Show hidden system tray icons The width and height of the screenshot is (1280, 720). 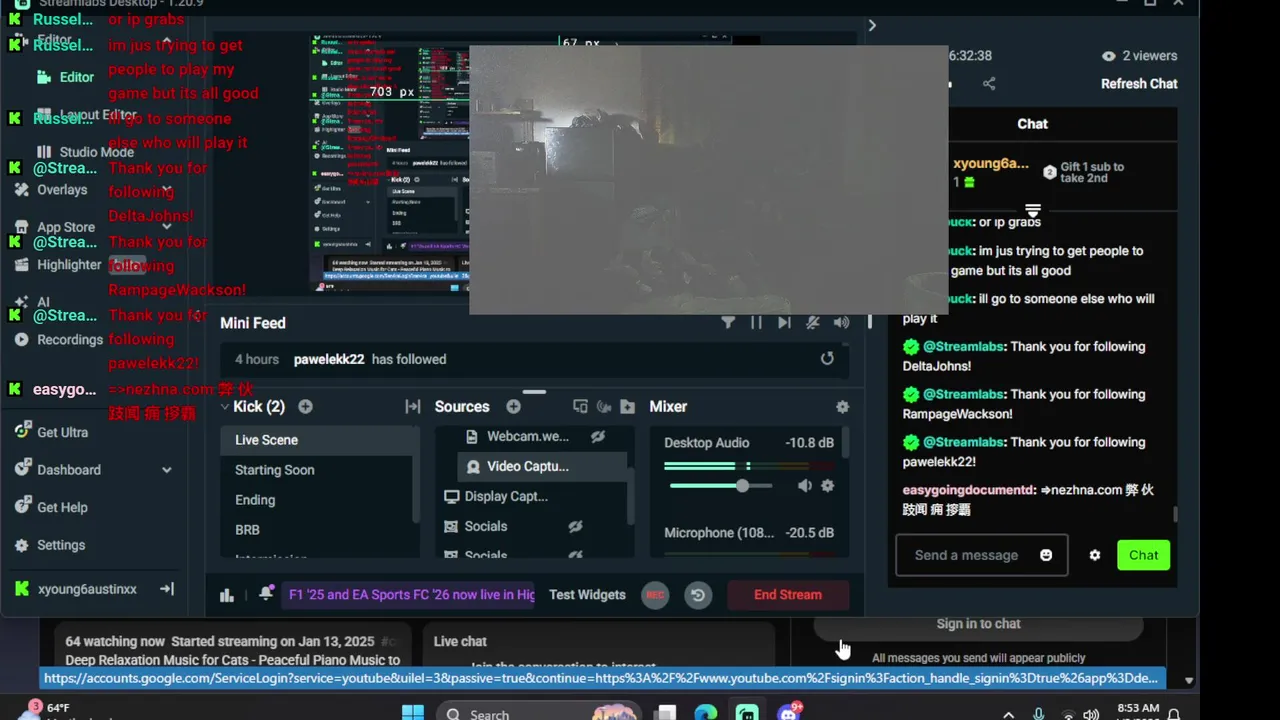[1008, 714]
